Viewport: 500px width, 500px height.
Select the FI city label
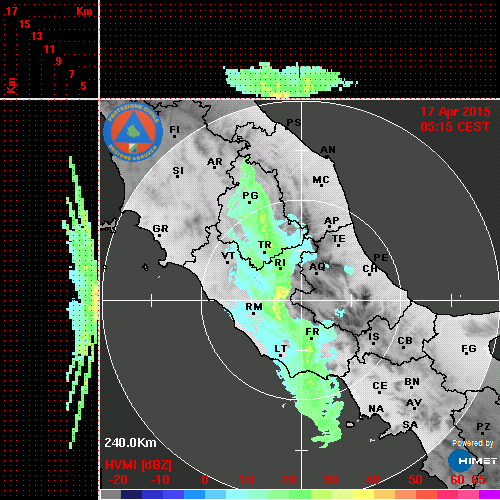tap(175, 129)
